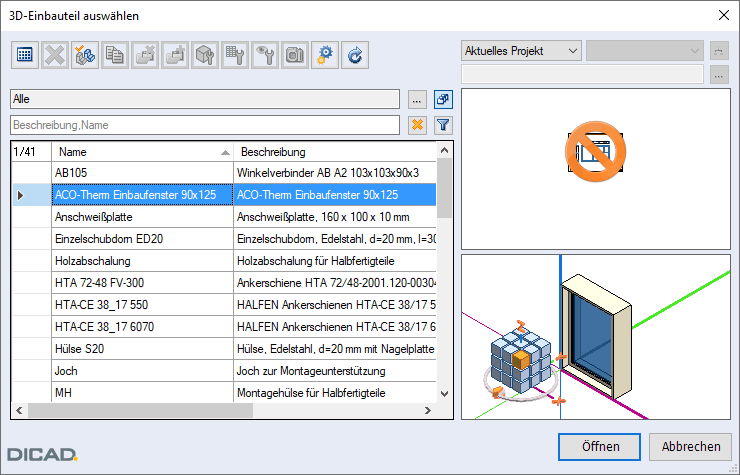Select ACO-Therm Einbaufenster 90x125 name cell
Viewport: 740px width, 475px height.
142,195
